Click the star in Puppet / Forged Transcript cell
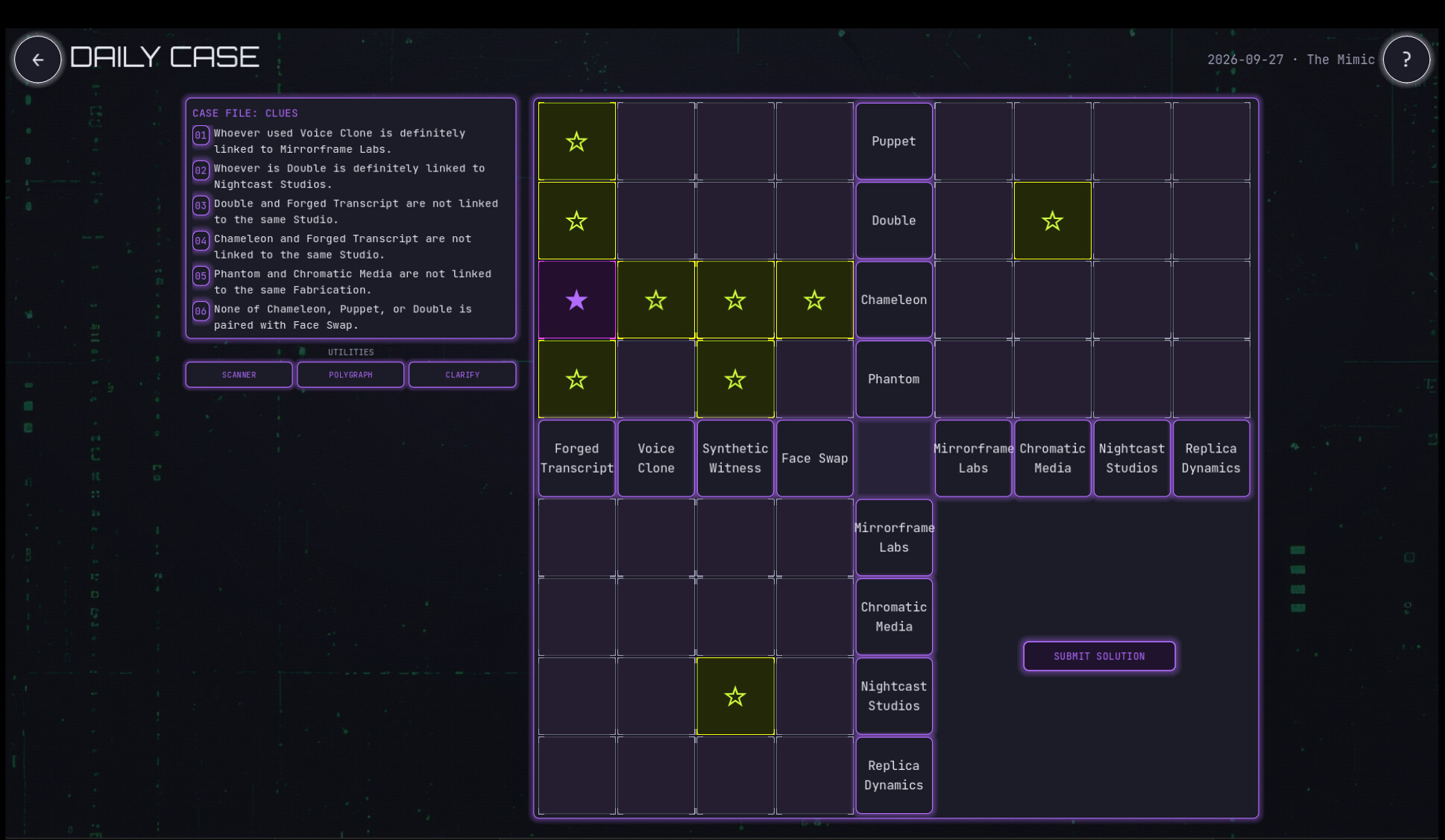This screenshot has width=1445, height=840. click(x=576, y=142)
